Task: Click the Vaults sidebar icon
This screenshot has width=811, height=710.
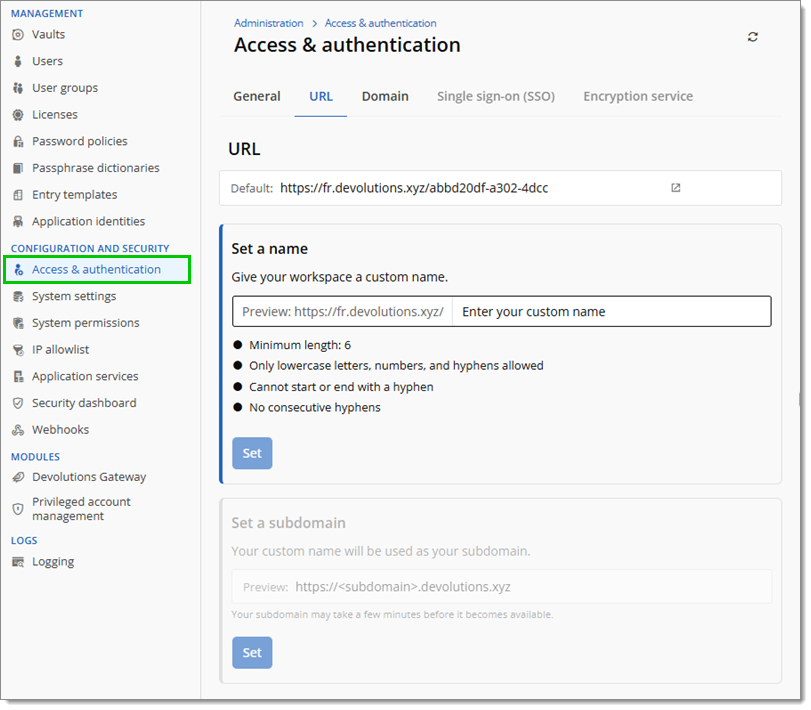Action: (x=18, y=34)
